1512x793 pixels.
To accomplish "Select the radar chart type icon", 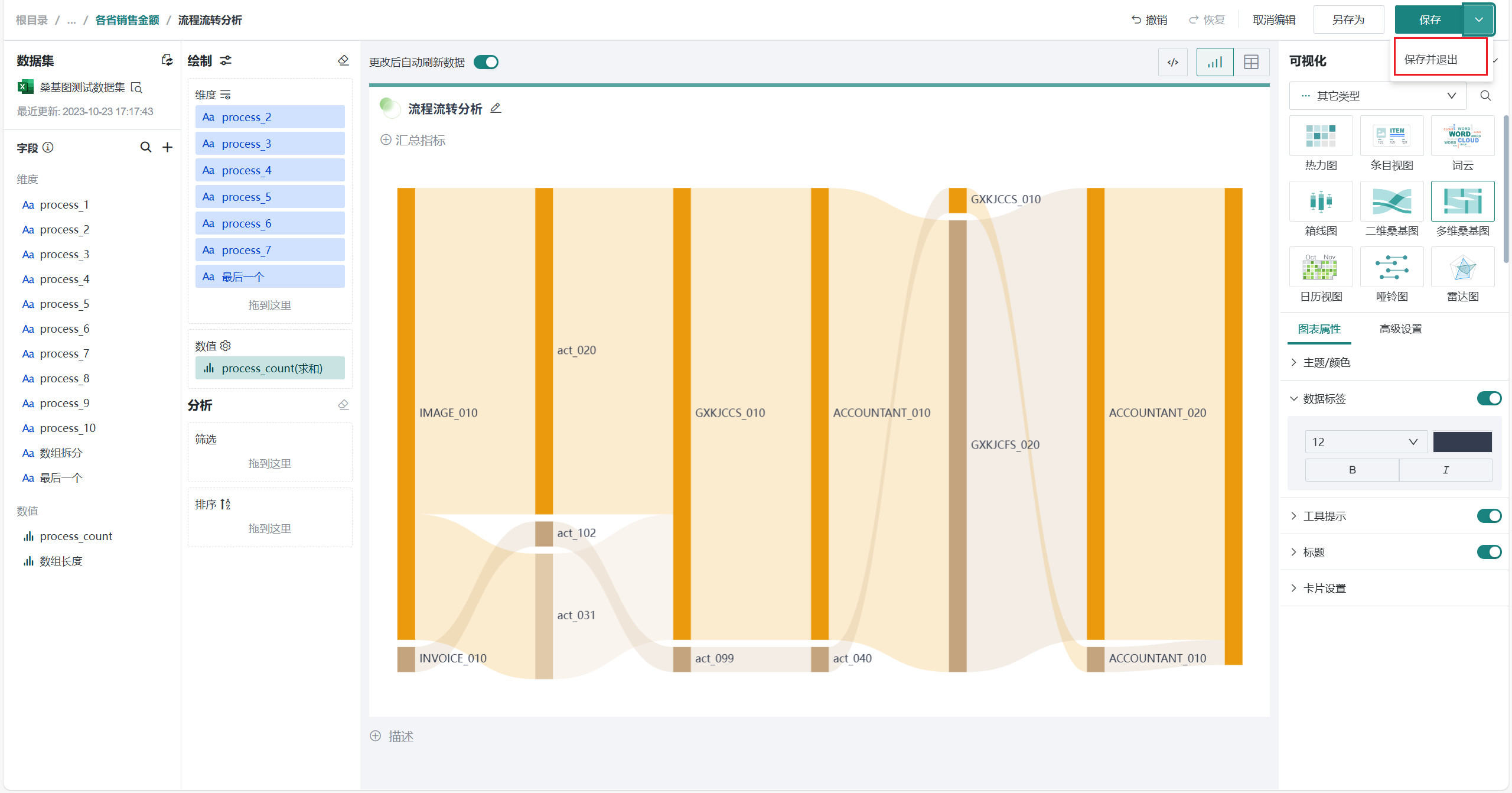I will 1462,268.
